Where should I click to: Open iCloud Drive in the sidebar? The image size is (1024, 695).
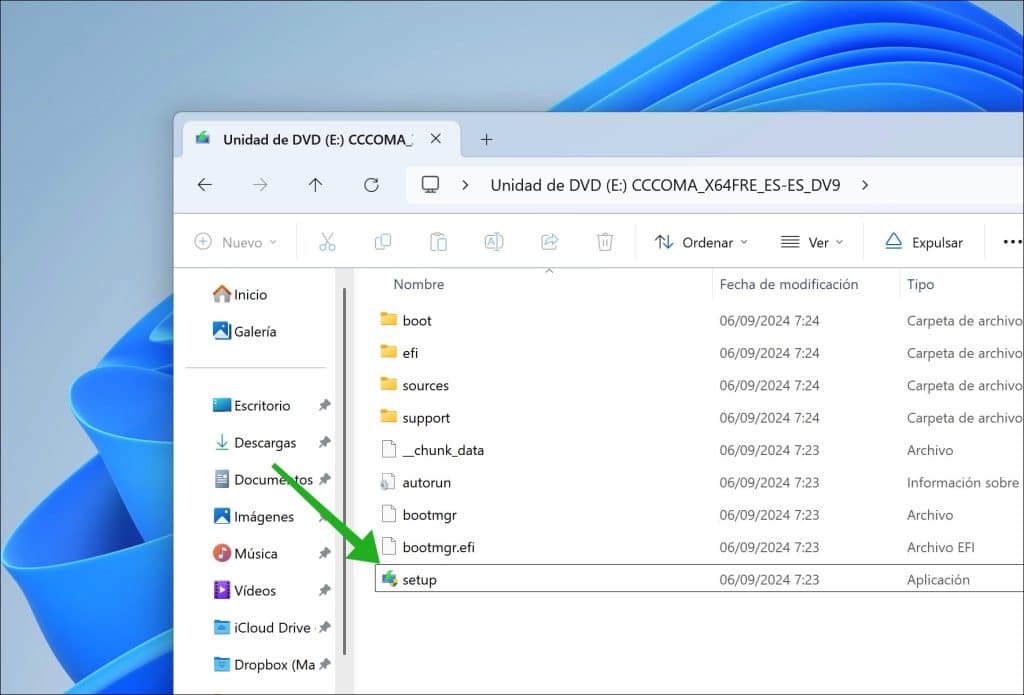pos(261,628)
